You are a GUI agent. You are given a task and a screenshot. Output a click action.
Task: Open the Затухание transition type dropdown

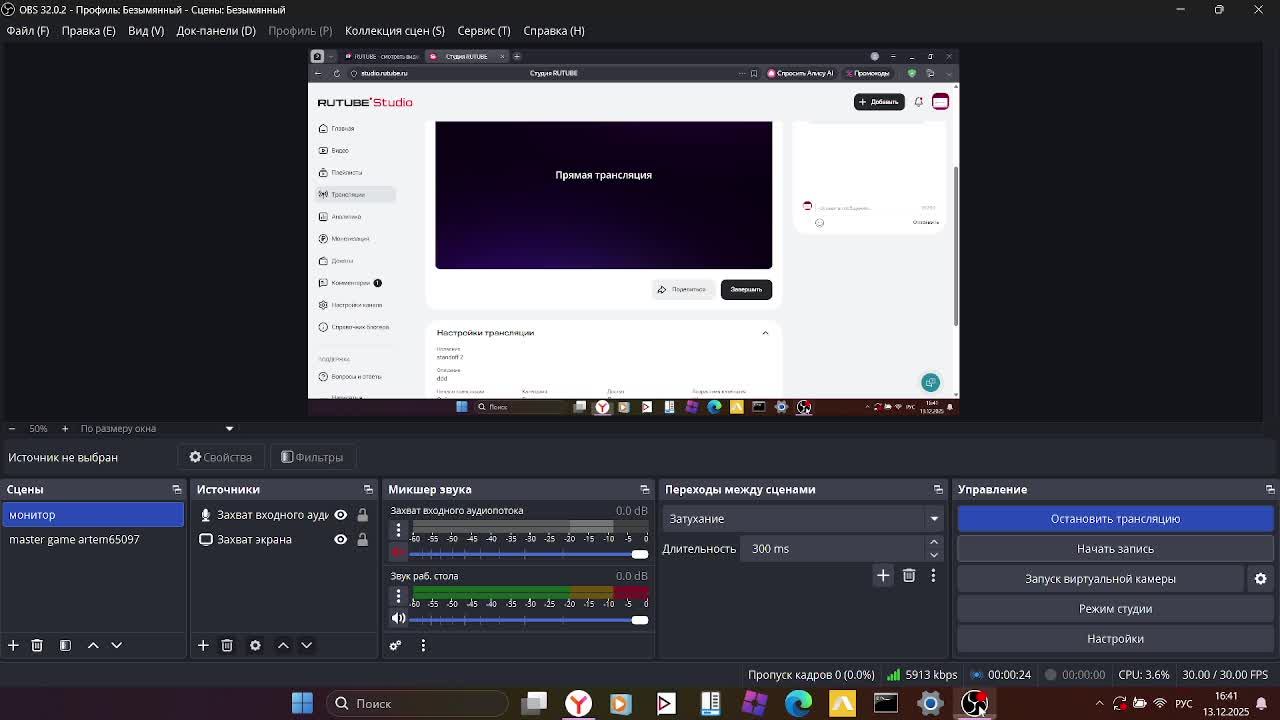tap(803, 518)
